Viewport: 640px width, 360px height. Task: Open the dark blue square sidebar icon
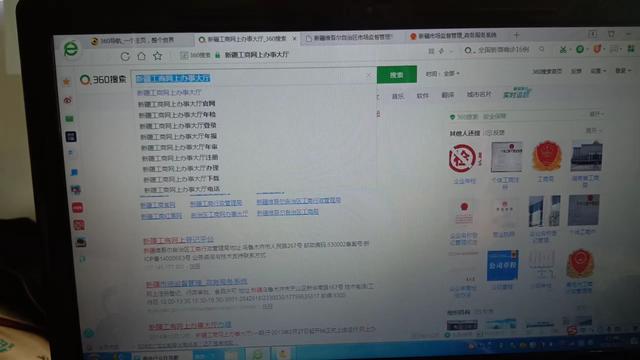click(x=71, y=136)
